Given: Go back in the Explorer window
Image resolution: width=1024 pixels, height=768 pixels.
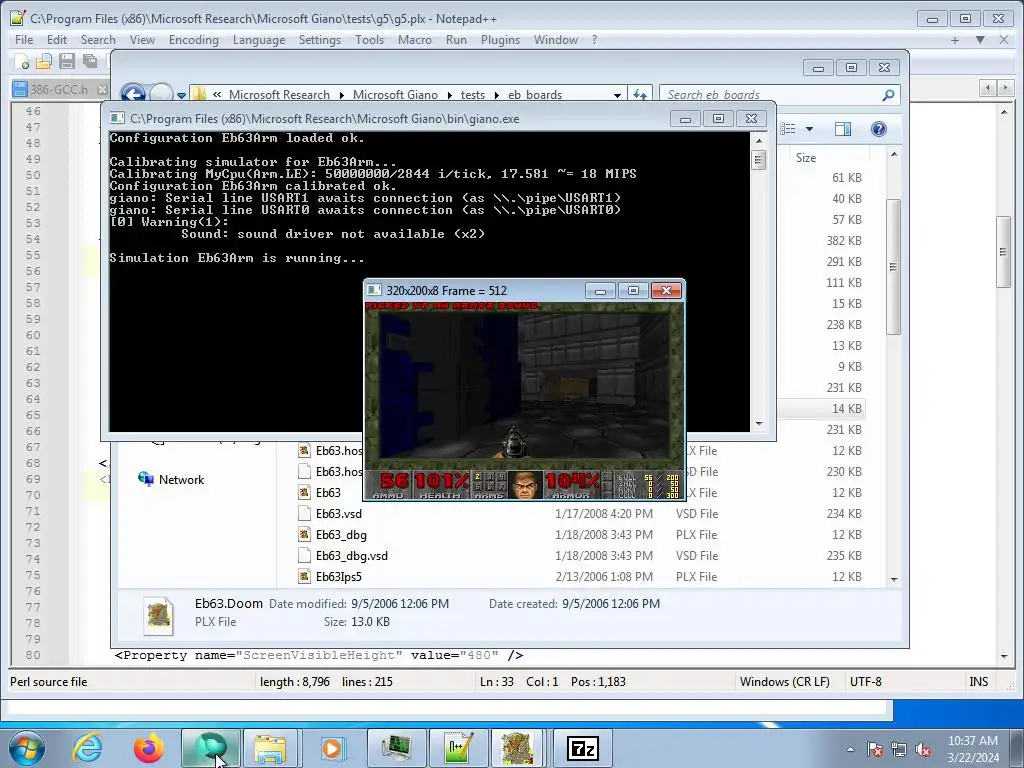Looking at the screenshot, I should click(x=133, y=94).
